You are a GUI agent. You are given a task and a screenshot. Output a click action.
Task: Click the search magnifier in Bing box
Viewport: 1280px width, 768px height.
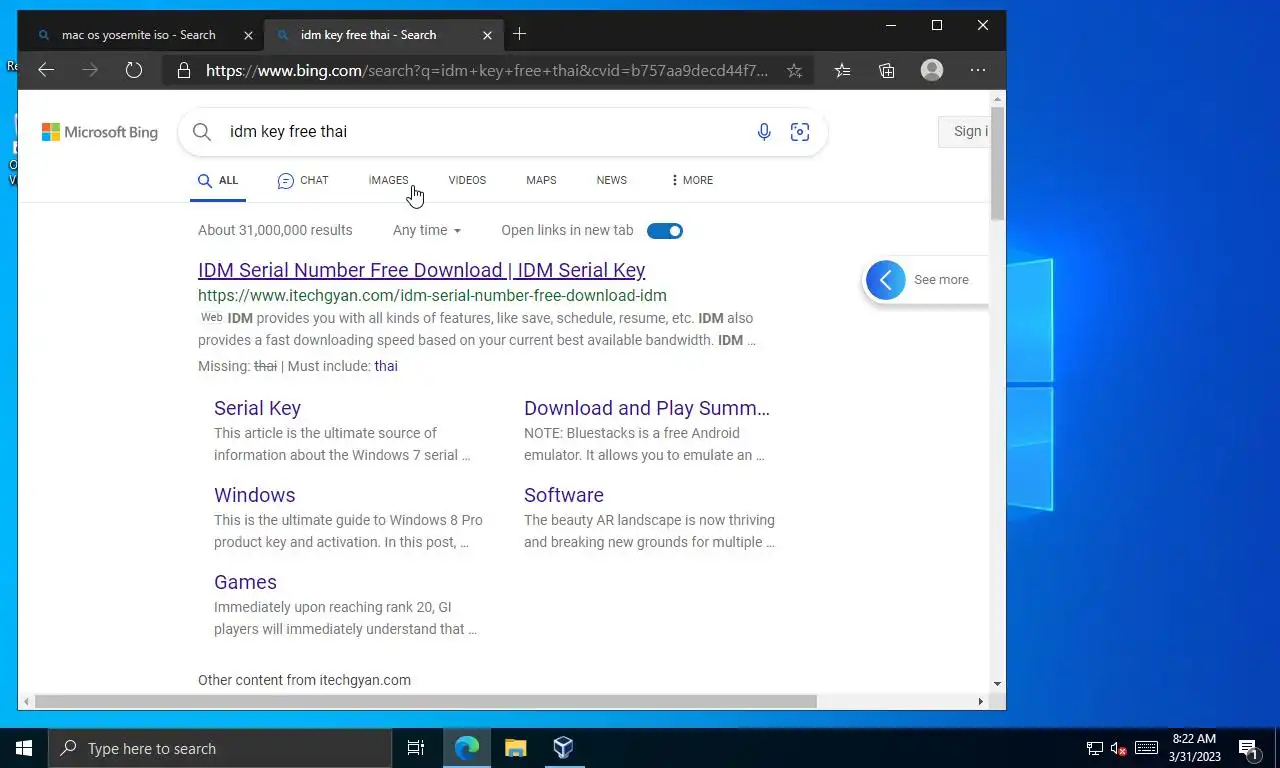point(202,132)
